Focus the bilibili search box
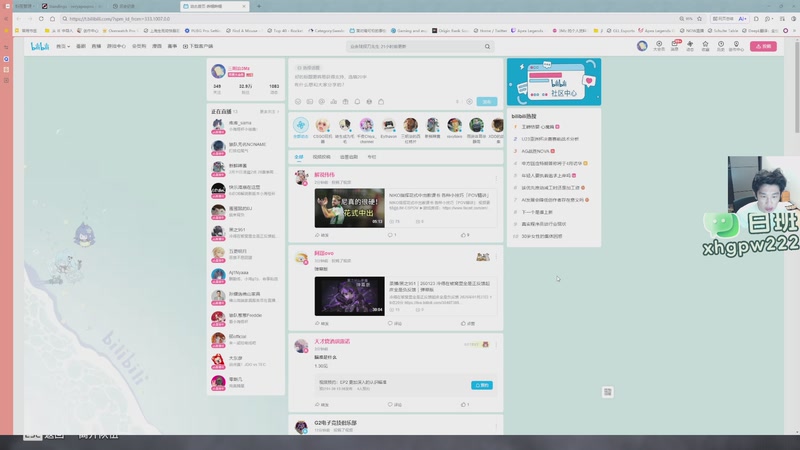The image size is (800, 450). [x=414, y=46]
